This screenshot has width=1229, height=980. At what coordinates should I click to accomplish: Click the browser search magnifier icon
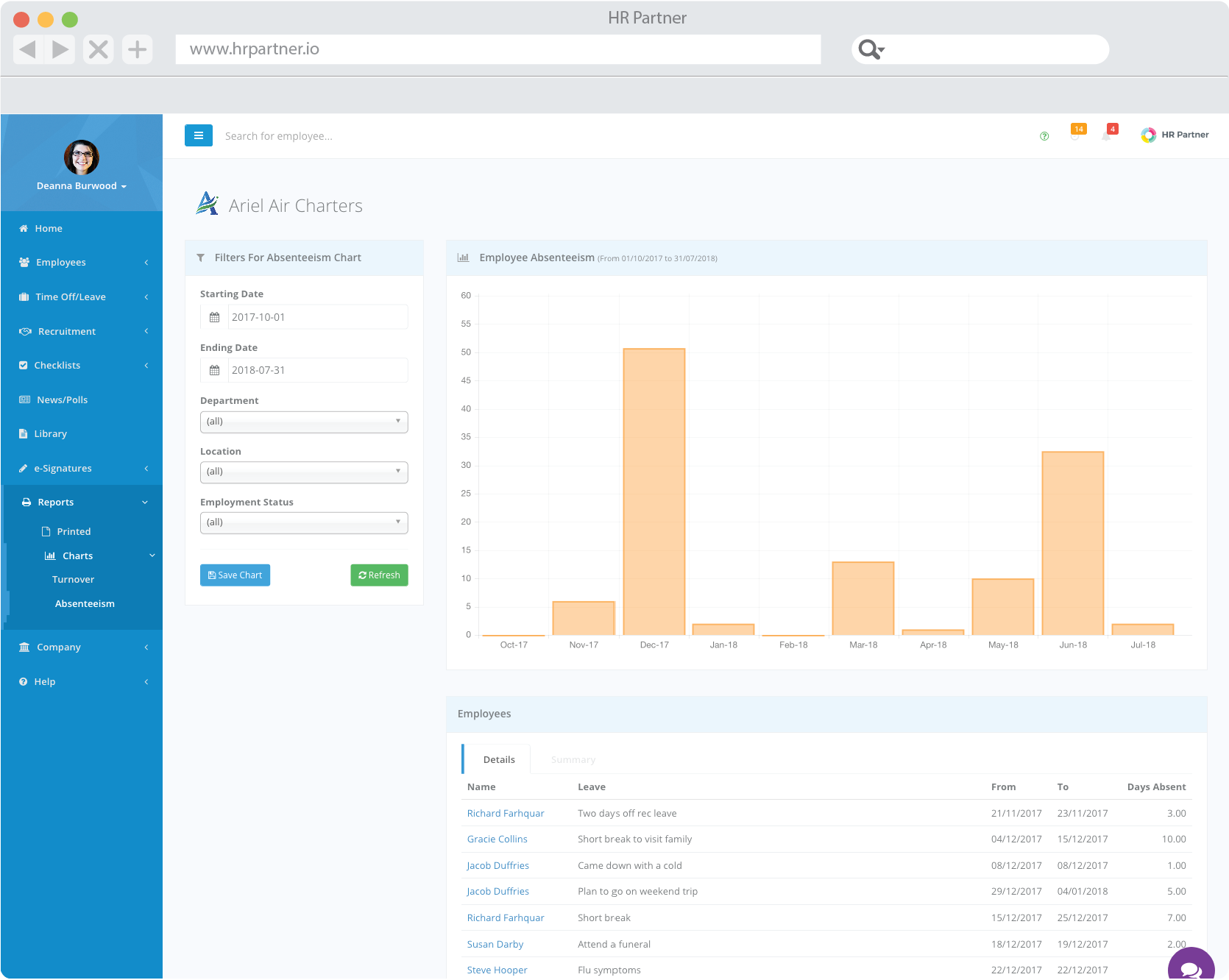point(871,49)
